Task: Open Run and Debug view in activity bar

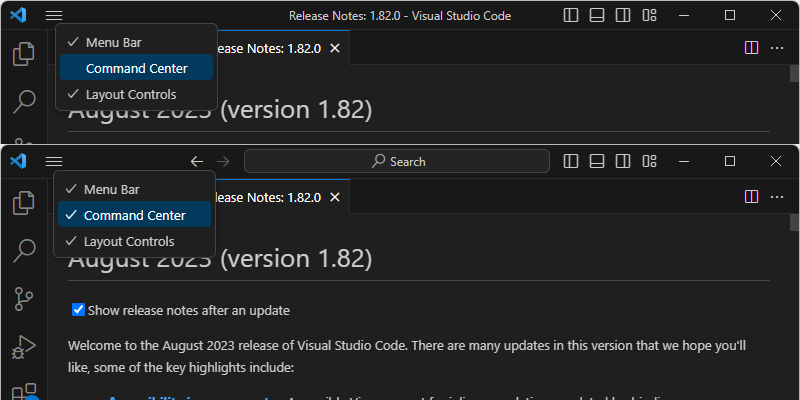Action: click(23, 349)
